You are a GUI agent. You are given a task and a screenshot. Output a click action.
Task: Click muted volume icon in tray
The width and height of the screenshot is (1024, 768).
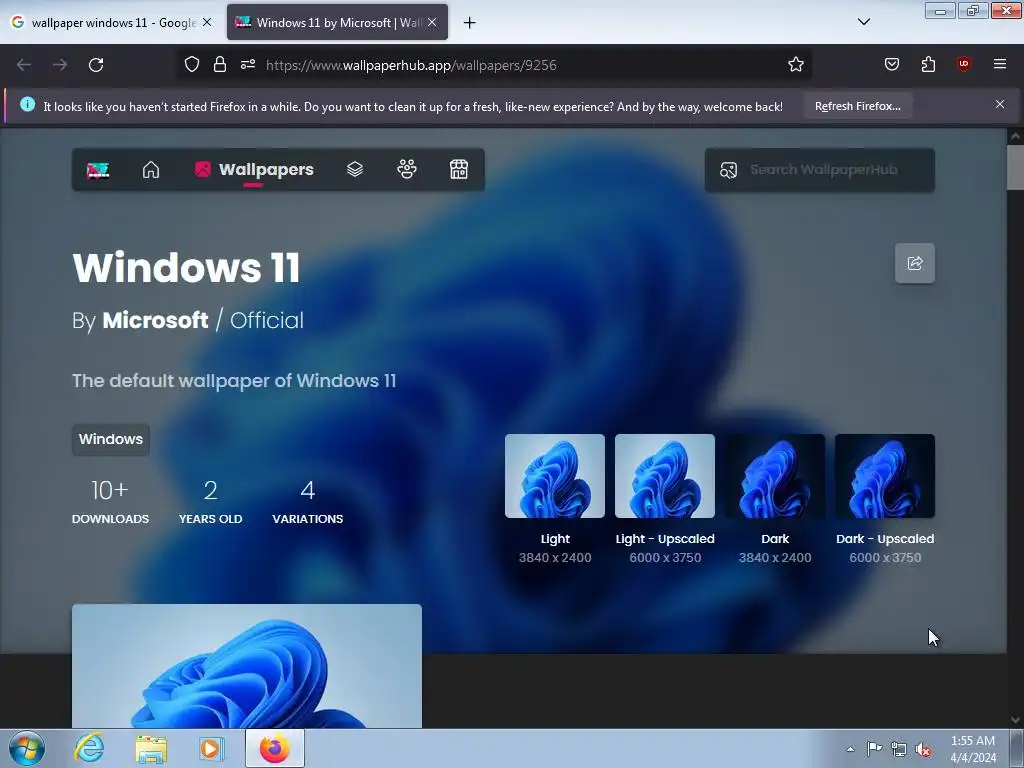point(923,750)
